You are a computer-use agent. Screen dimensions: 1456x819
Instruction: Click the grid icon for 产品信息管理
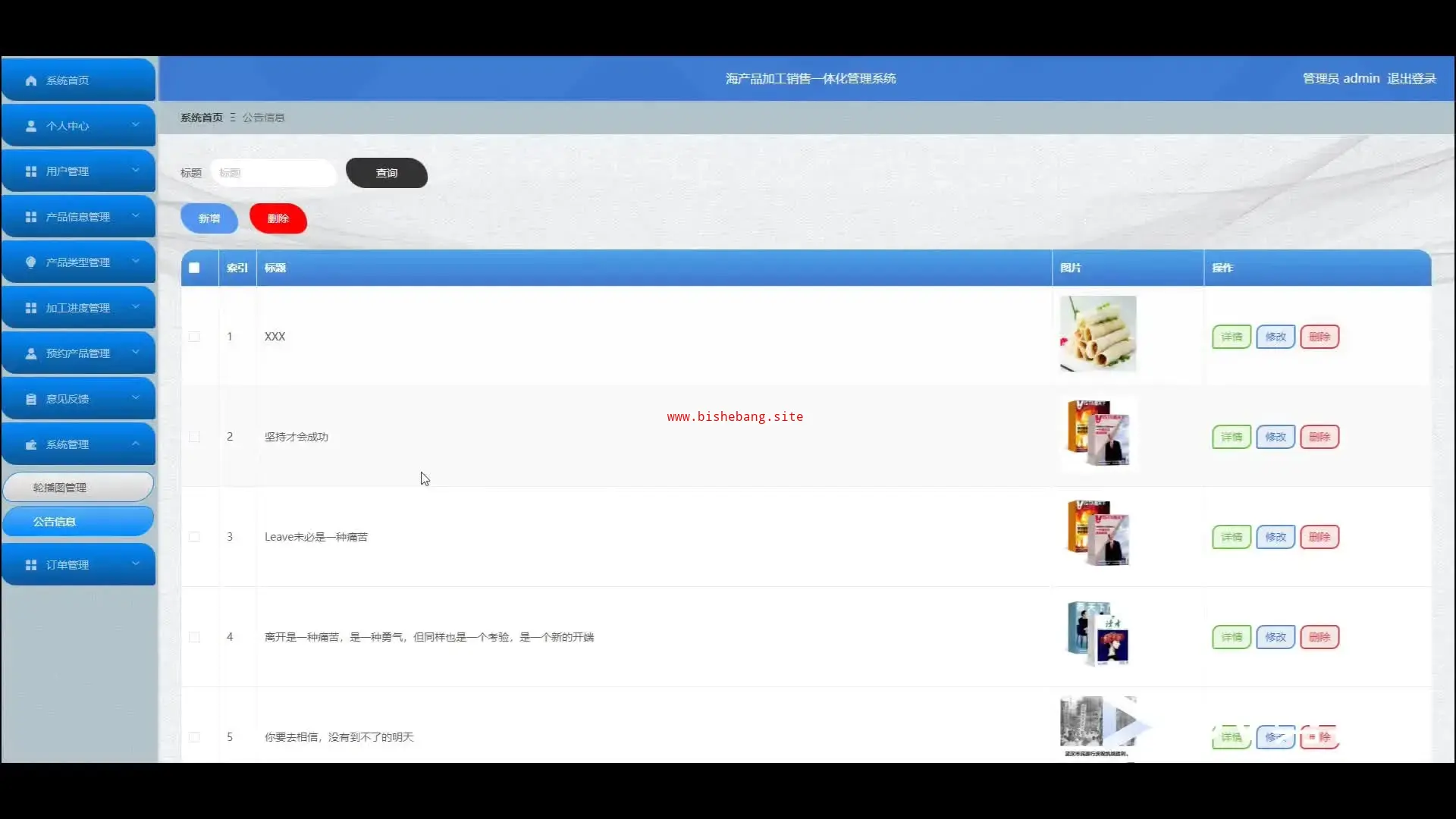pyautogui.click(x=31, y=217)
